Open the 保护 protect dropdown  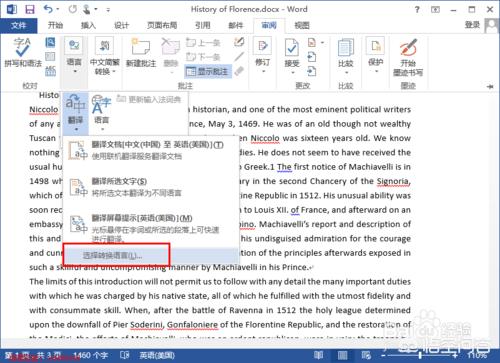tap(376, 55)
